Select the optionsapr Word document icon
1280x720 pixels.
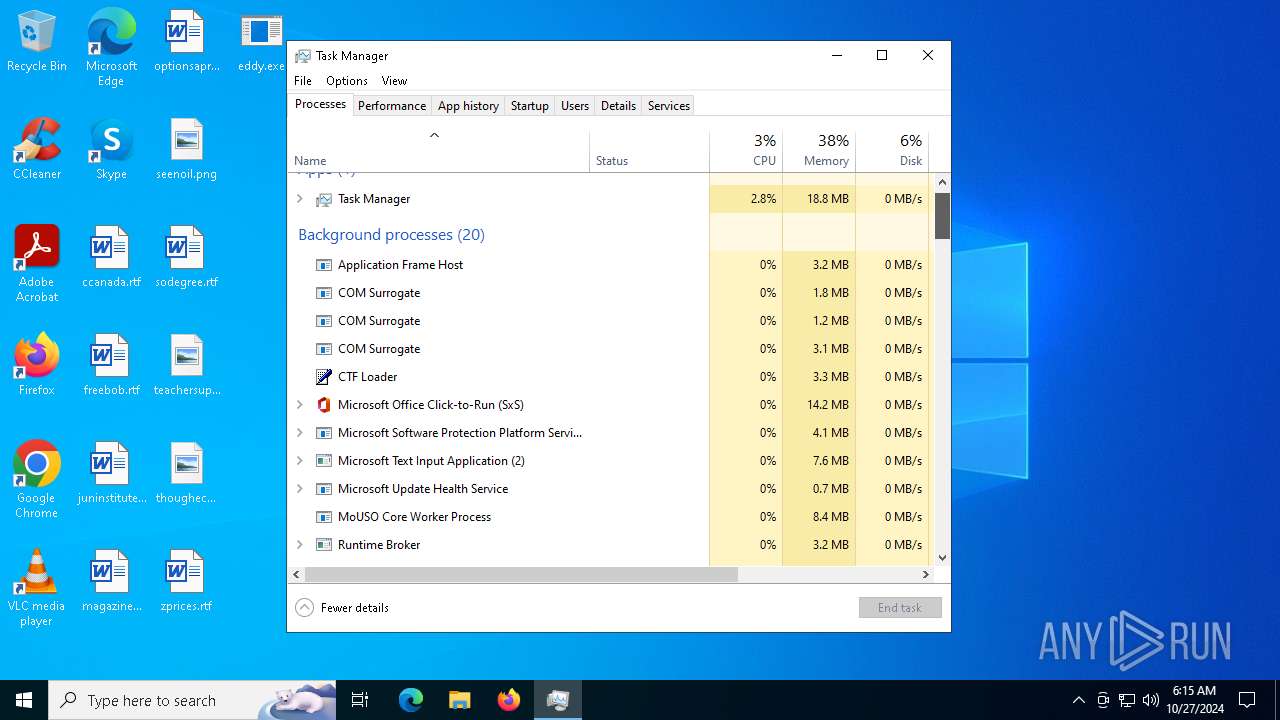pyautogui.click(x=186, y=41)
